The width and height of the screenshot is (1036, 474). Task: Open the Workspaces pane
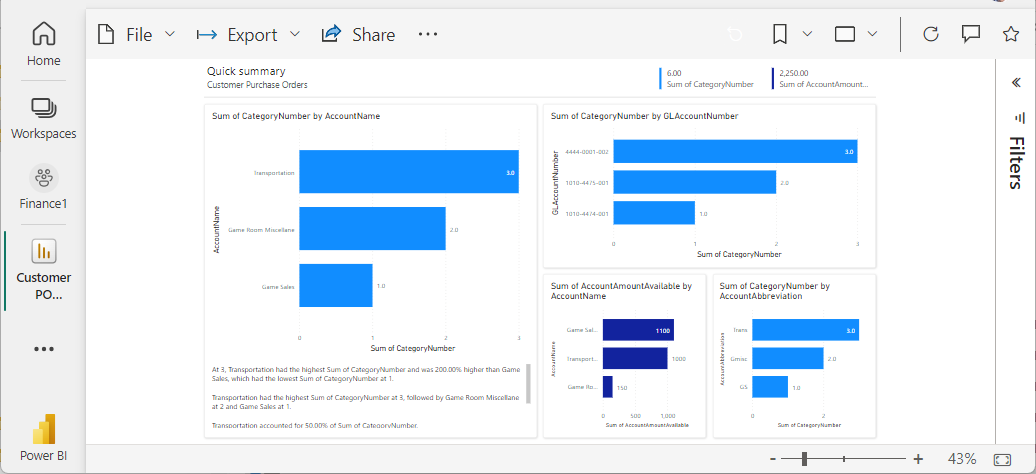point(43,117)
